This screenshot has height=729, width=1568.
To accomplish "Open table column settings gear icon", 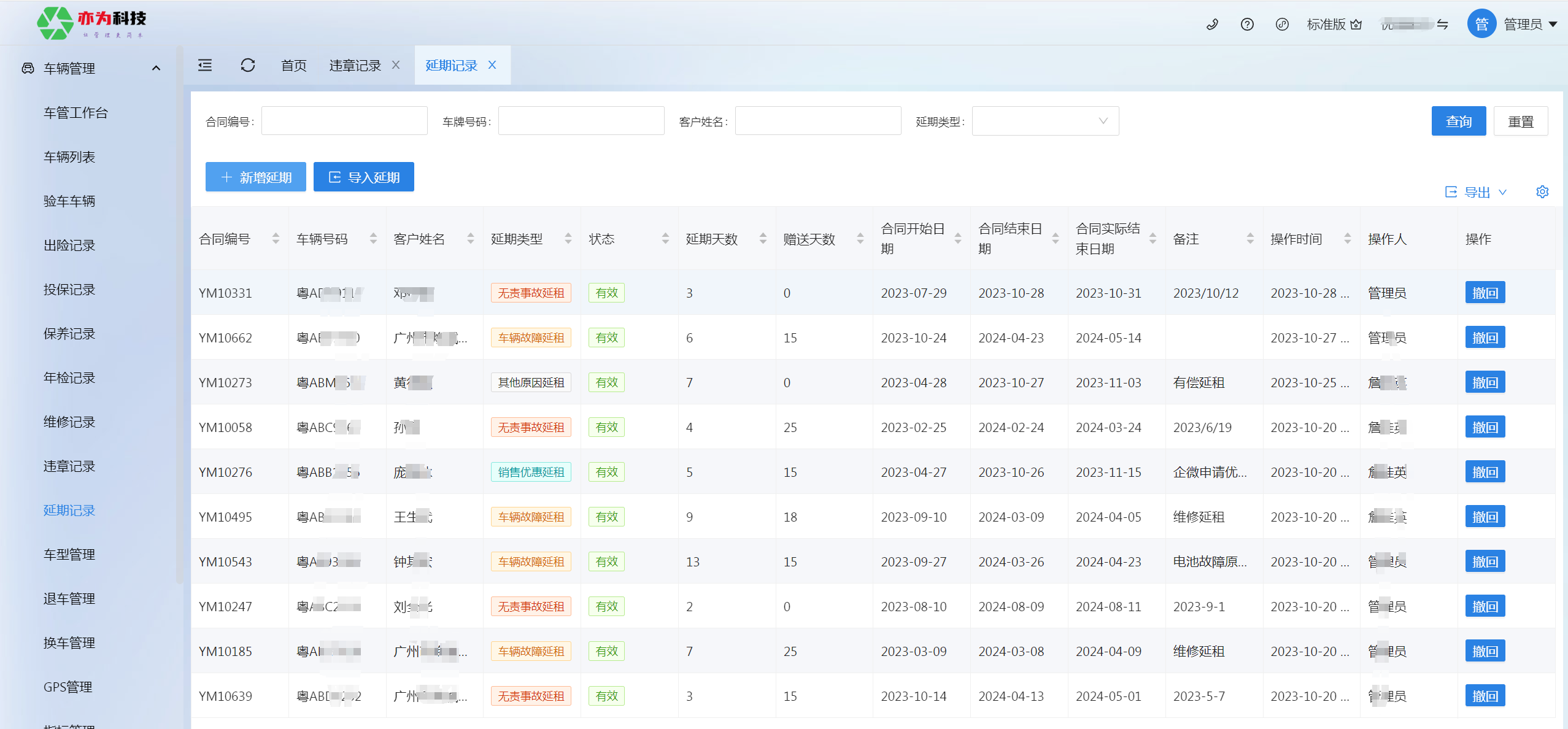I will [x=1542, y=192].
